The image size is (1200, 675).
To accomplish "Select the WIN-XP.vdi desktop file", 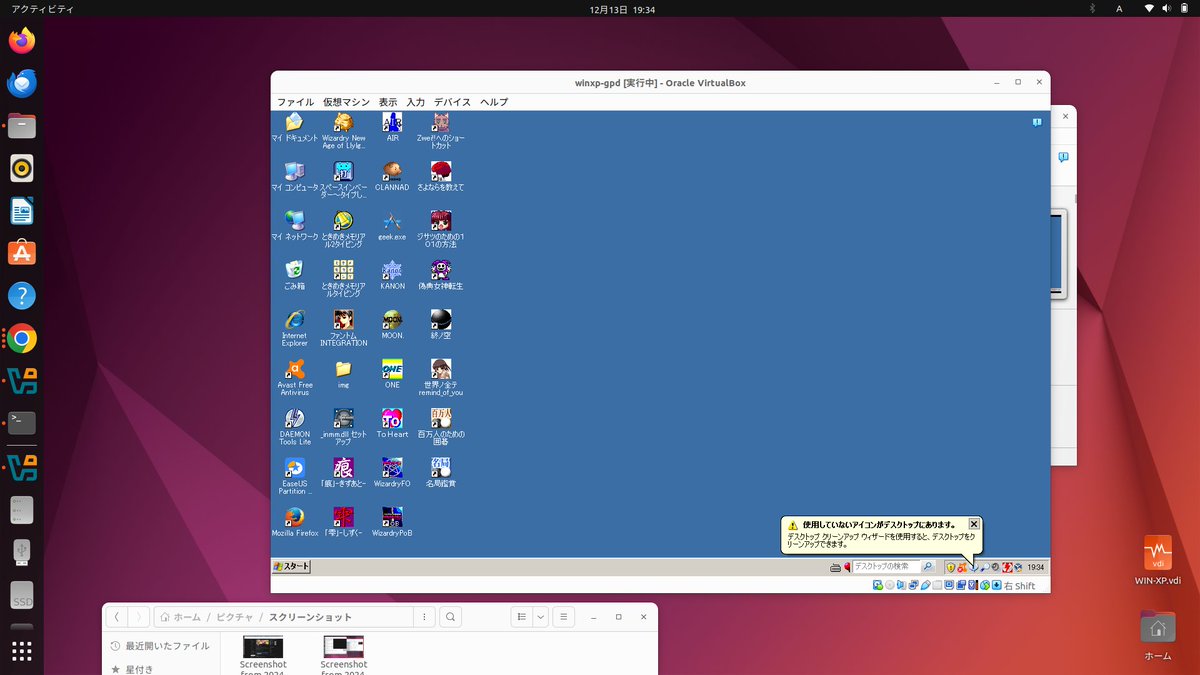I will (x=1158, y=561).
